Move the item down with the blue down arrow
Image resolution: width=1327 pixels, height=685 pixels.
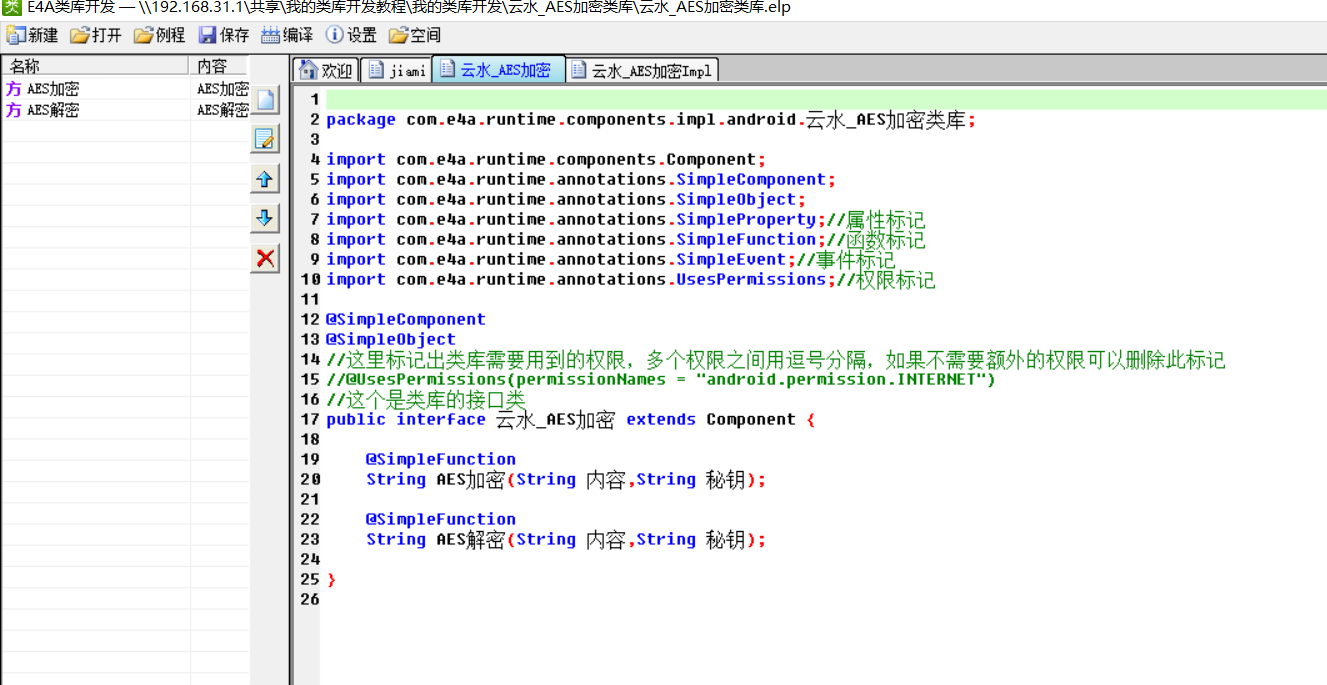coord(265,218)
